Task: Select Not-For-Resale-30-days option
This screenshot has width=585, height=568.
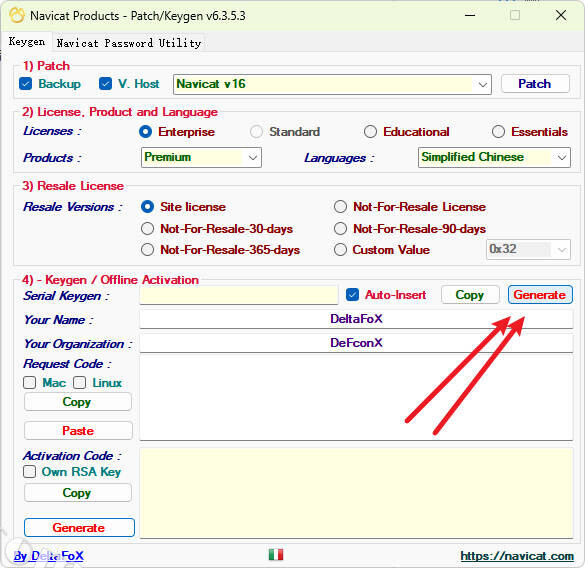Action: (x=148, y=228)
